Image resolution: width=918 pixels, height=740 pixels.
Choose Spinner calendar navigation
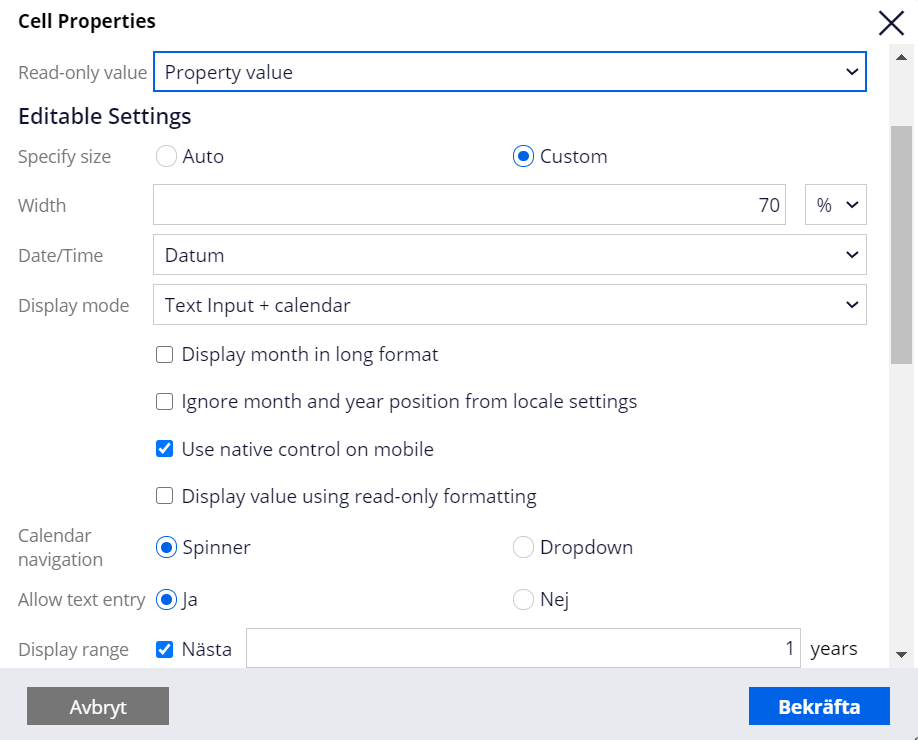[x=166, y=547]
